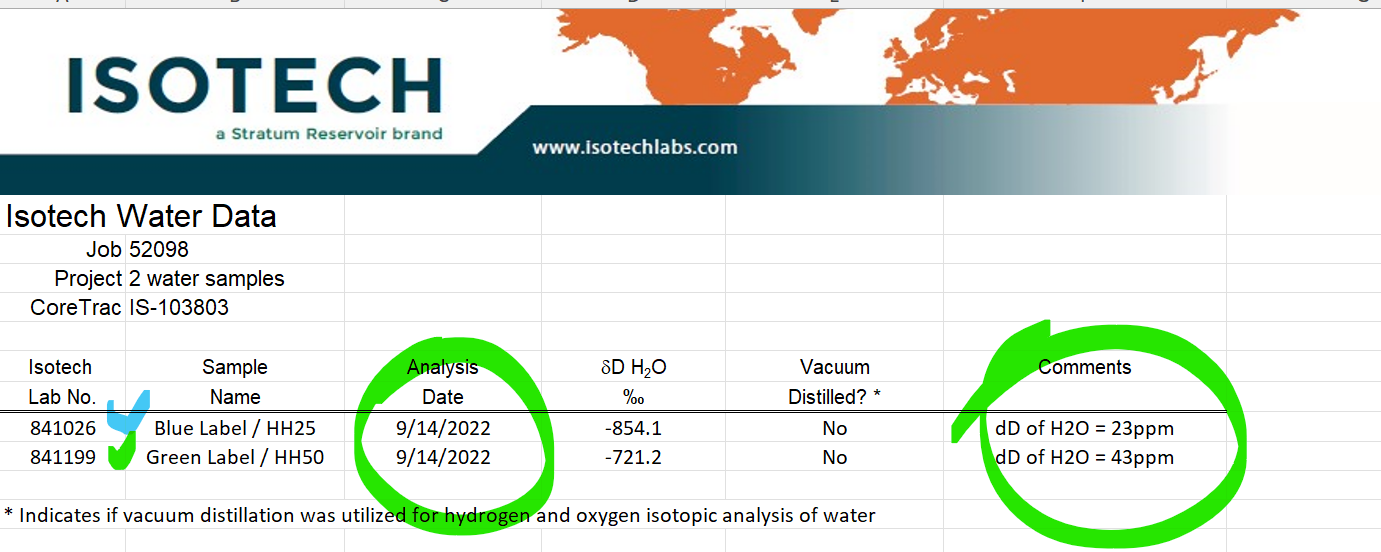Select the 'Isotech' column header cell
Viewport: 1381px width, 552px height.
[60, 367]
